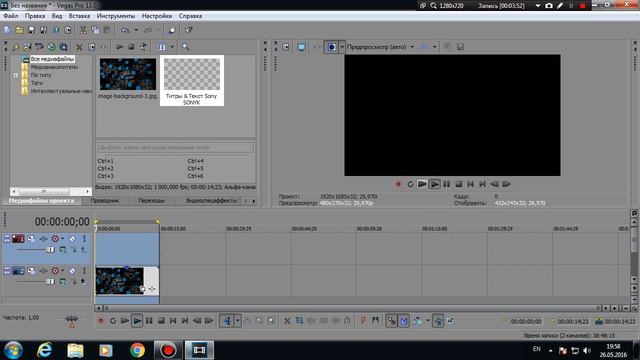The image size is (640, 360).
Task: Open the Справка menu
Action: [x=190, y=16]
